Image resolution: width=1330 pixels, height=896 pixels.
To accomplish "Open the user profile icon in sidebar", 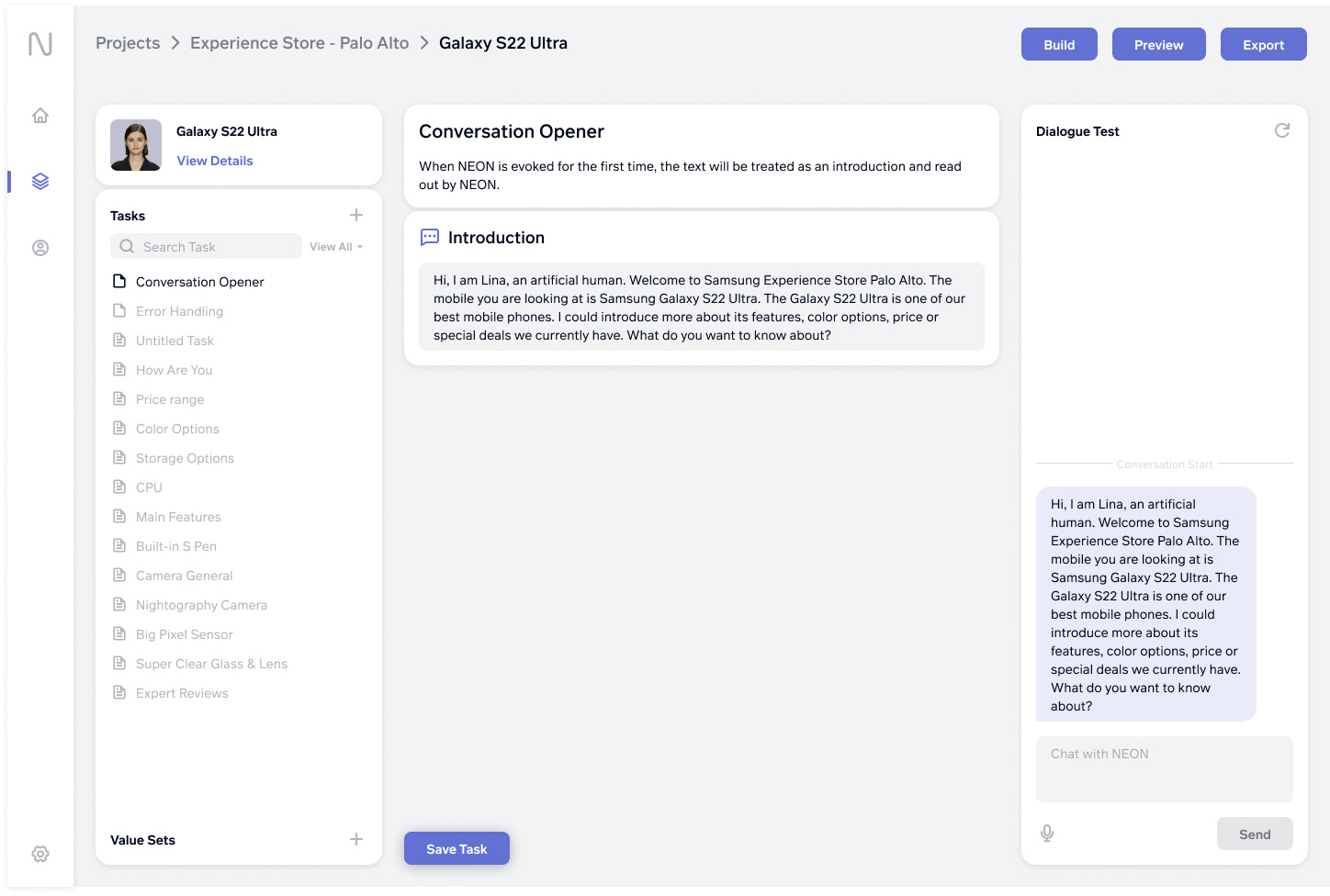I will coord(40,248).
